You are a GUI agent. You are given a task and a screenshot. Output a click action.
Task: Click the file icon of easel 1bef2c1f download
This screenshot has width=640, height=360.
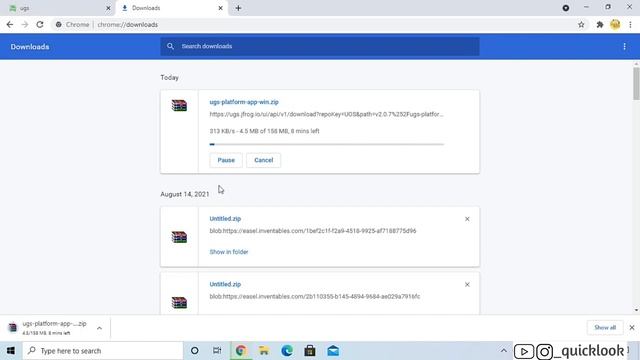click(179, 237)
